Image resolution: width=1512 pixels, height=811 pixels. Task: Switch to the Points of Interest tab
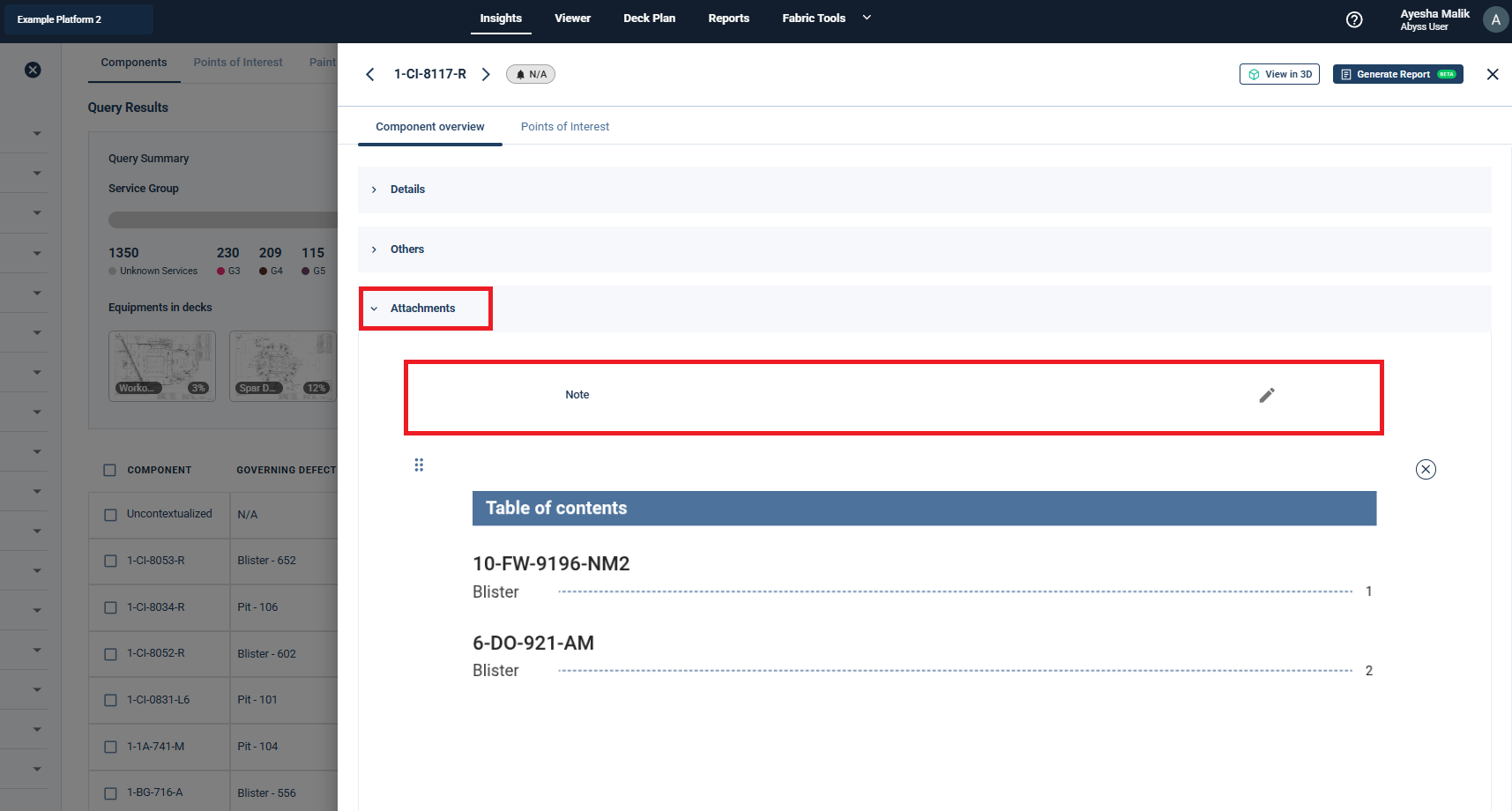[565, 126]
